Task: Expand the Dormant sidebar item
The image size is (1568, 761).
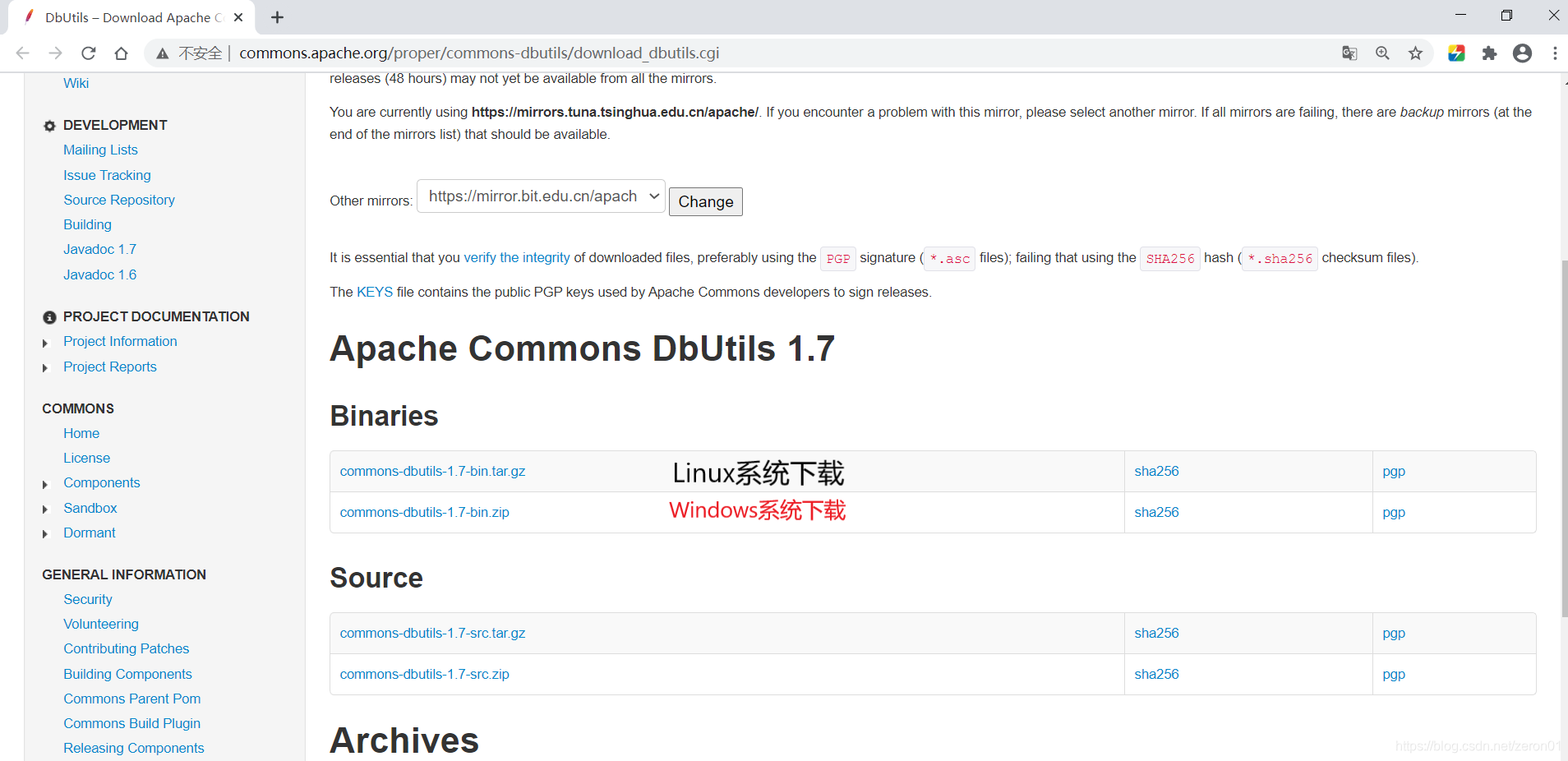Action: pyautogui.click(x=46, y=534)
